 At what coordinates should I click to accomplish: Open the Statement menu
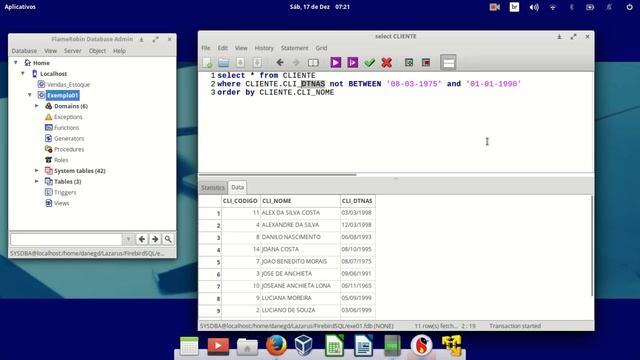point(294,48)
